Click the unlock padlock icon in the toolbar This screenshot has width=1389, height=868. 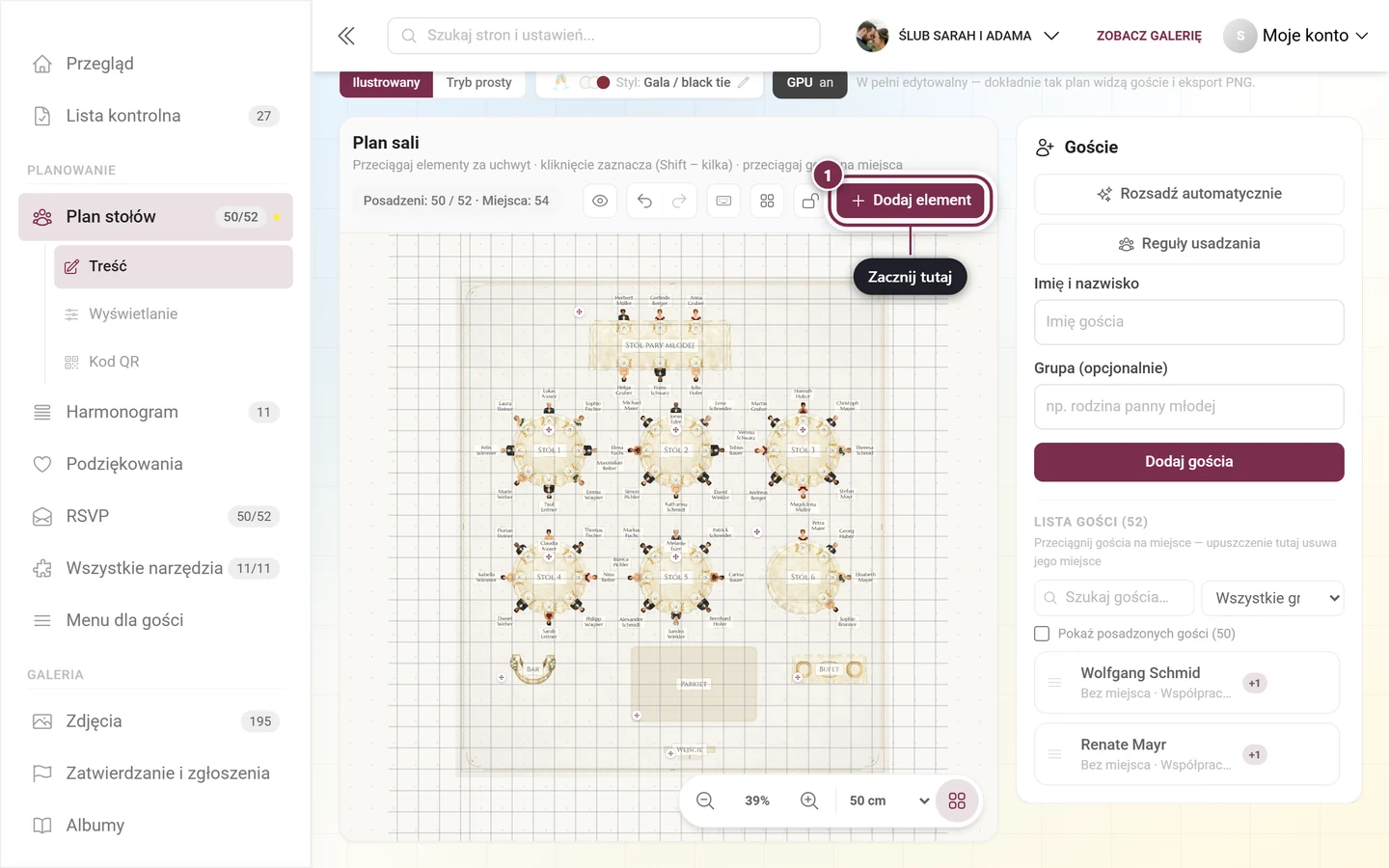tap(810, 201)
